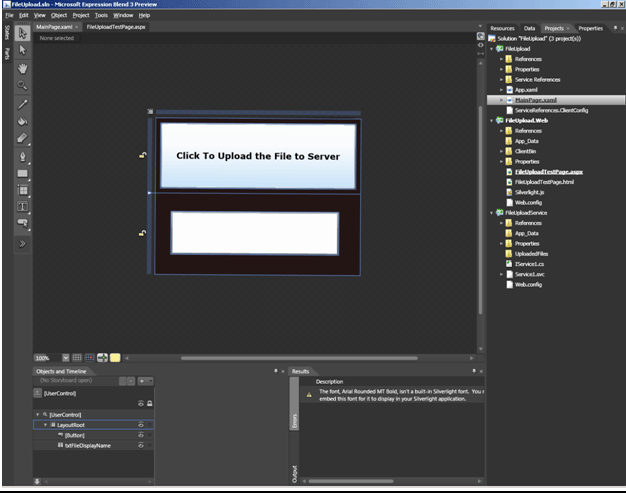Collapse the [UserControl] tree node
The width and height of the screenshot is (626, 493).
pyautogui.click(x=38, y=415)
